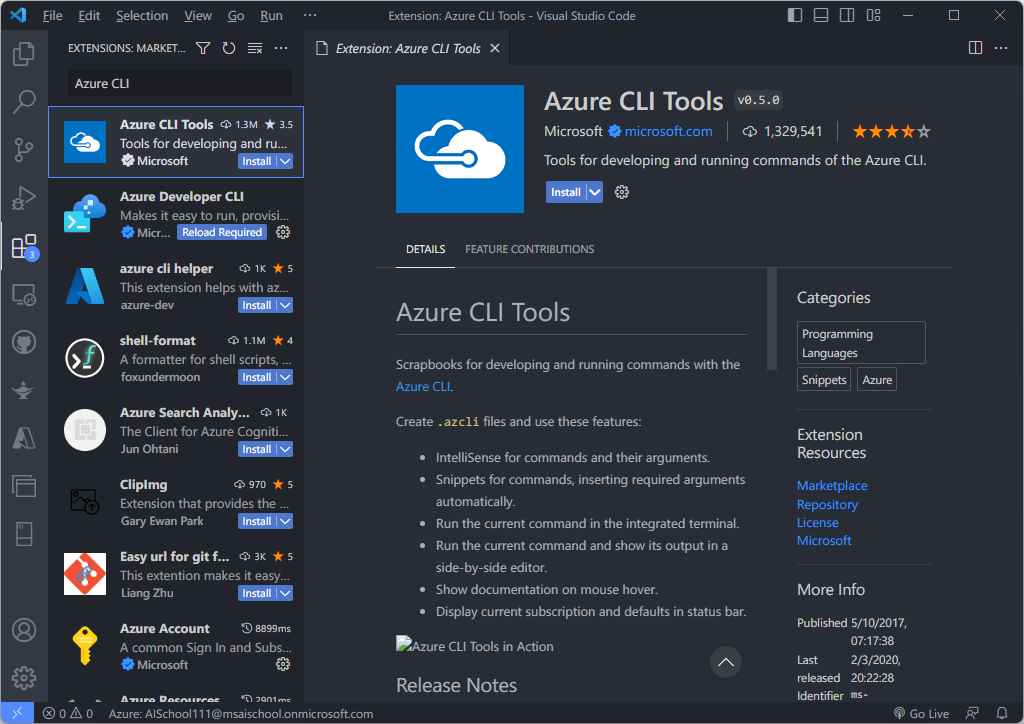
Task: Open the GitHub view in activity bar
Action: point(24,342)
